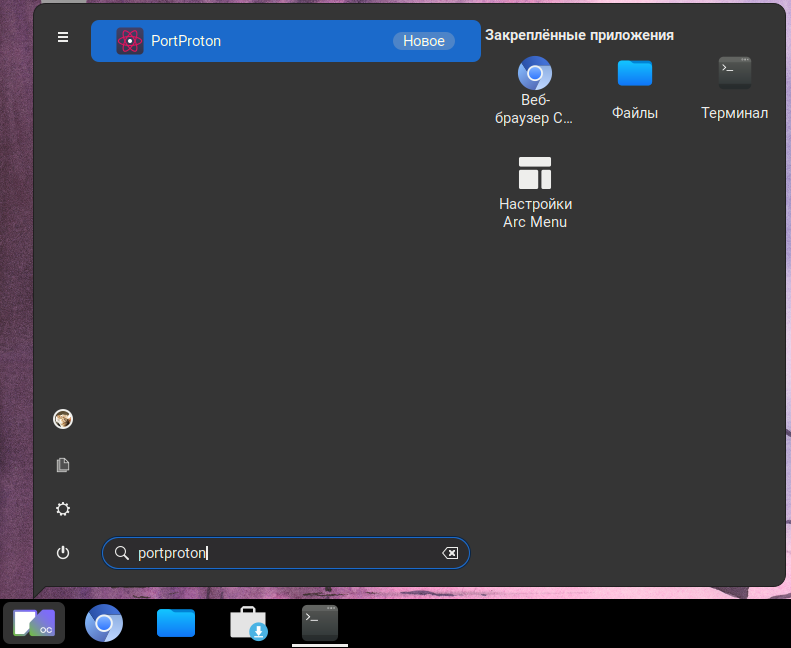Click the PortProton atom icon
Screen dimensions: 791x648
pyautogui.click(x=130, y=41)
